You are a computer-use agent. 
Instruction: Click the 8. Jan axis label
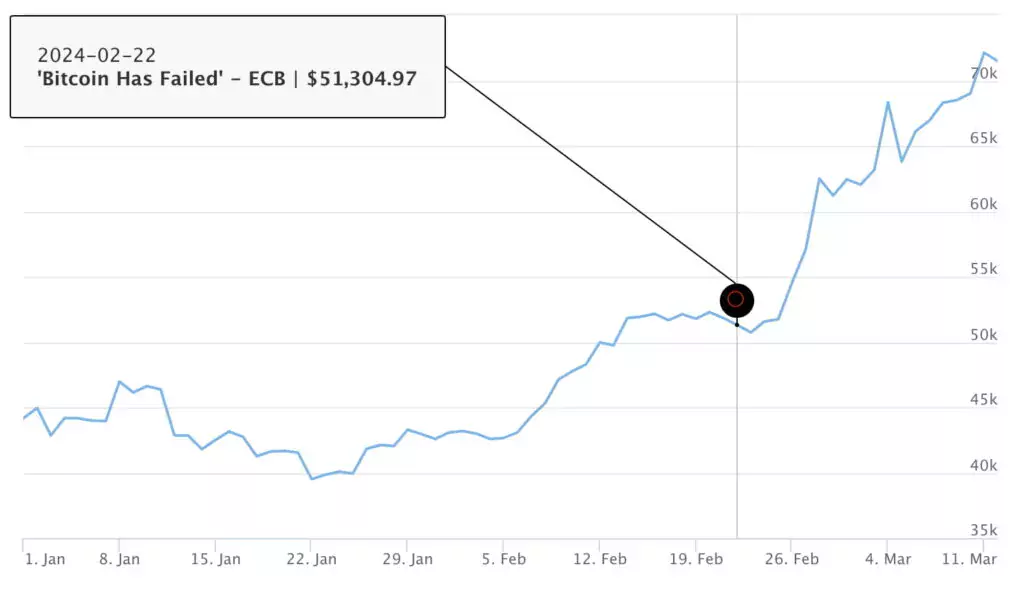120,559
